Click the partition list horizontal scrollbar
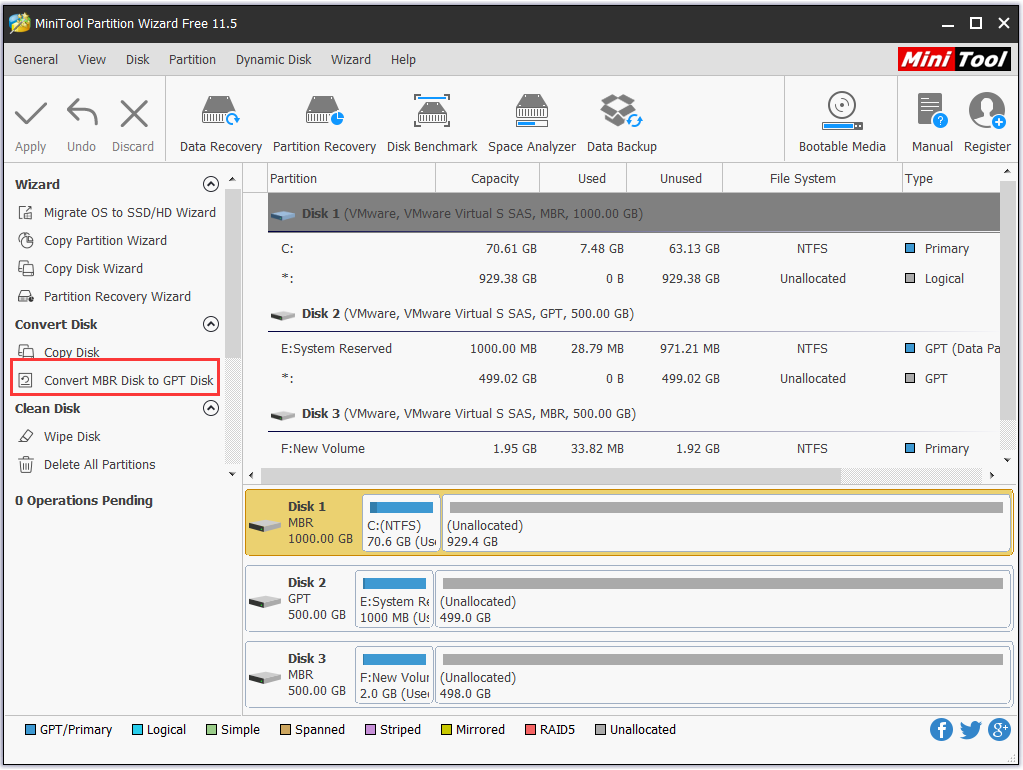 pyautogui.click(x=551, y=475)
